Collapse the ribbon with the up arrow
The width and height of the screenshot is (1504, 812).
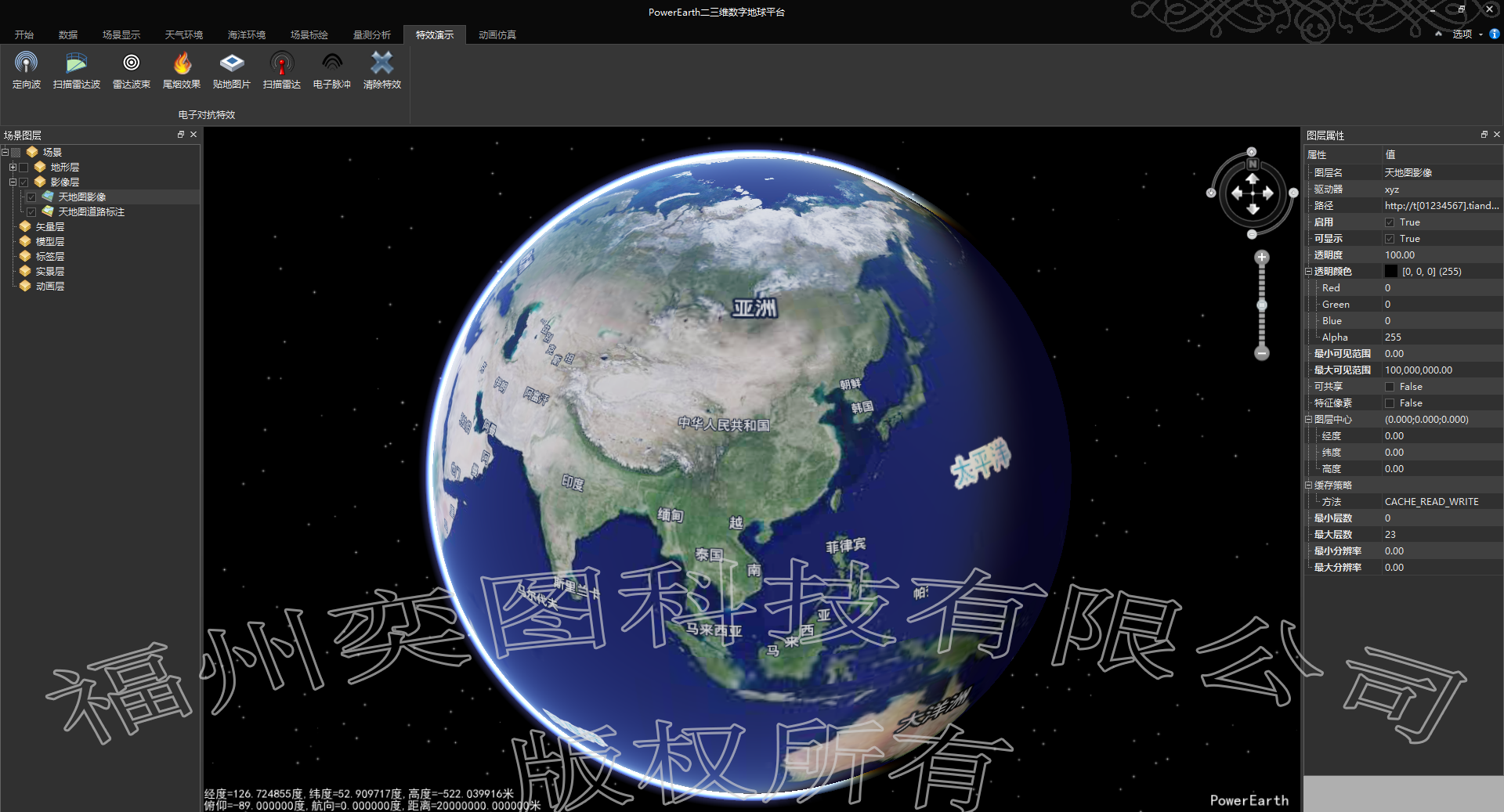coord(1438,34)
